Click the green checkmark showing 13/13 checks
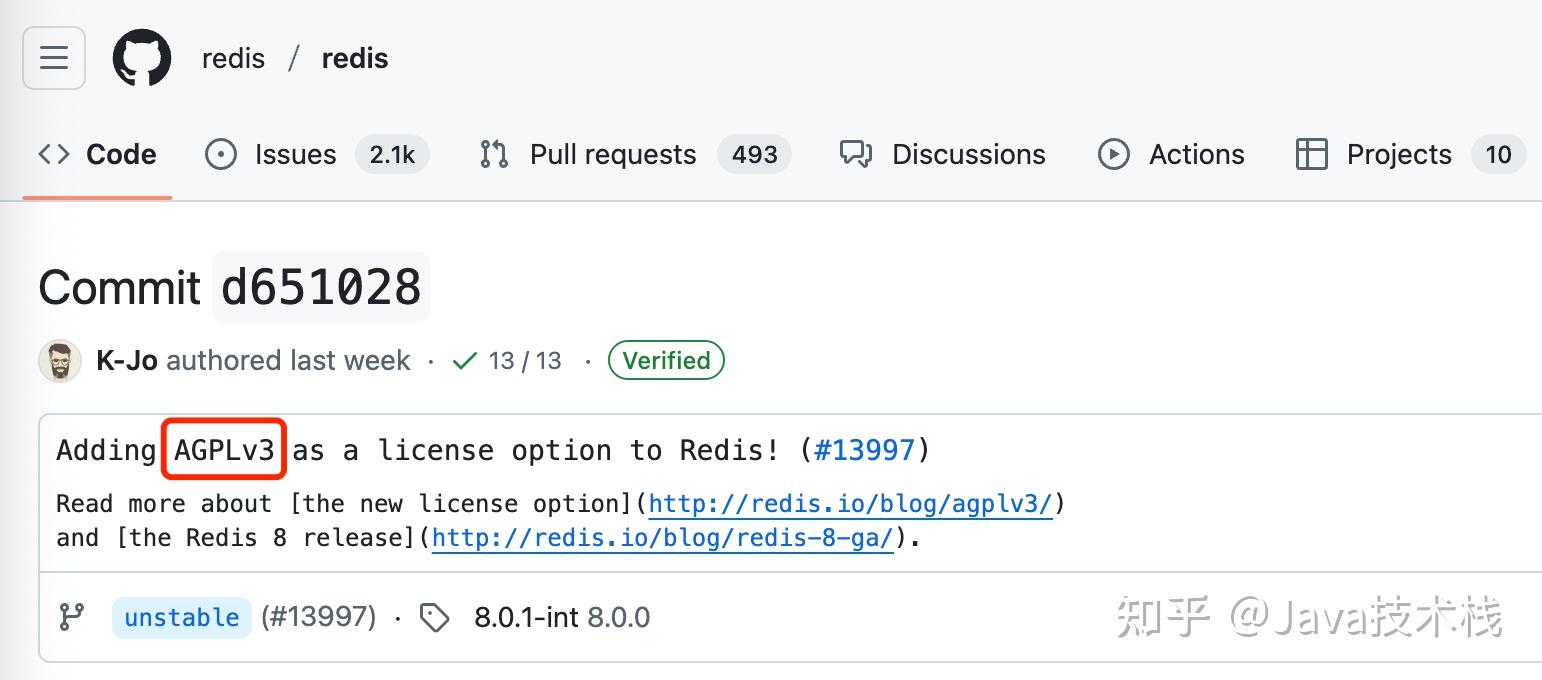This screenshot has height=680, width=1542. coord(465,361)
